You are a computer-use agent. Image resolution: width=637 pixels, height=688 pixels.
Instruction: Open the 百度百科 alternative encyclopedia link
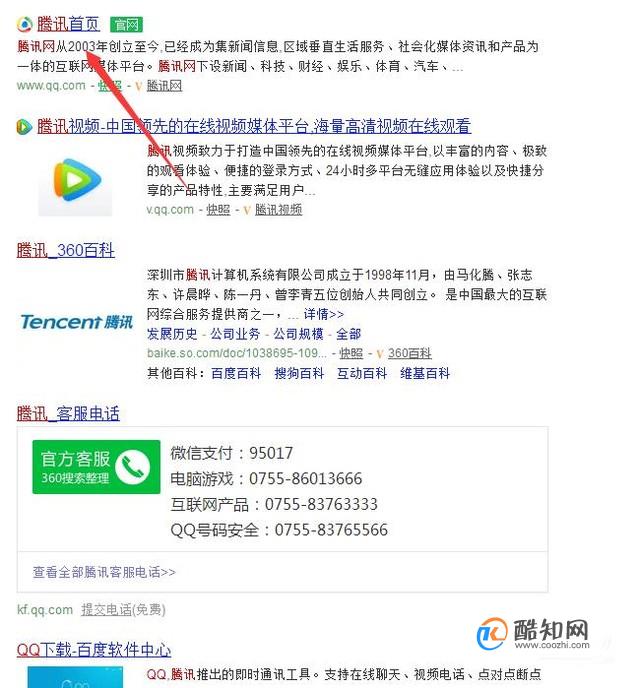click(236, 373)
